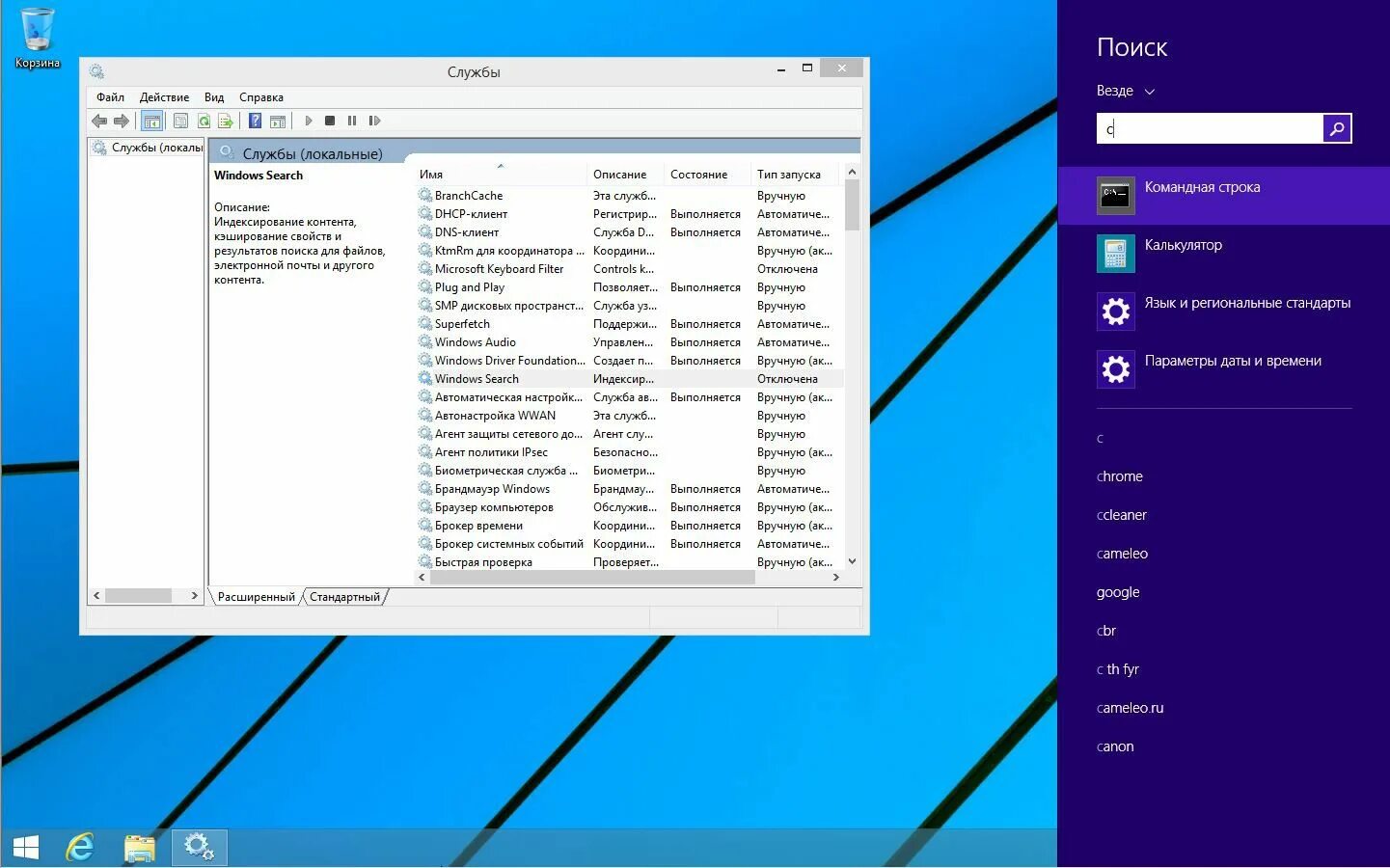The height and width of the screenshot is (868, 1390).
Task: Select Services (local) node in tree
Action: 148,148
